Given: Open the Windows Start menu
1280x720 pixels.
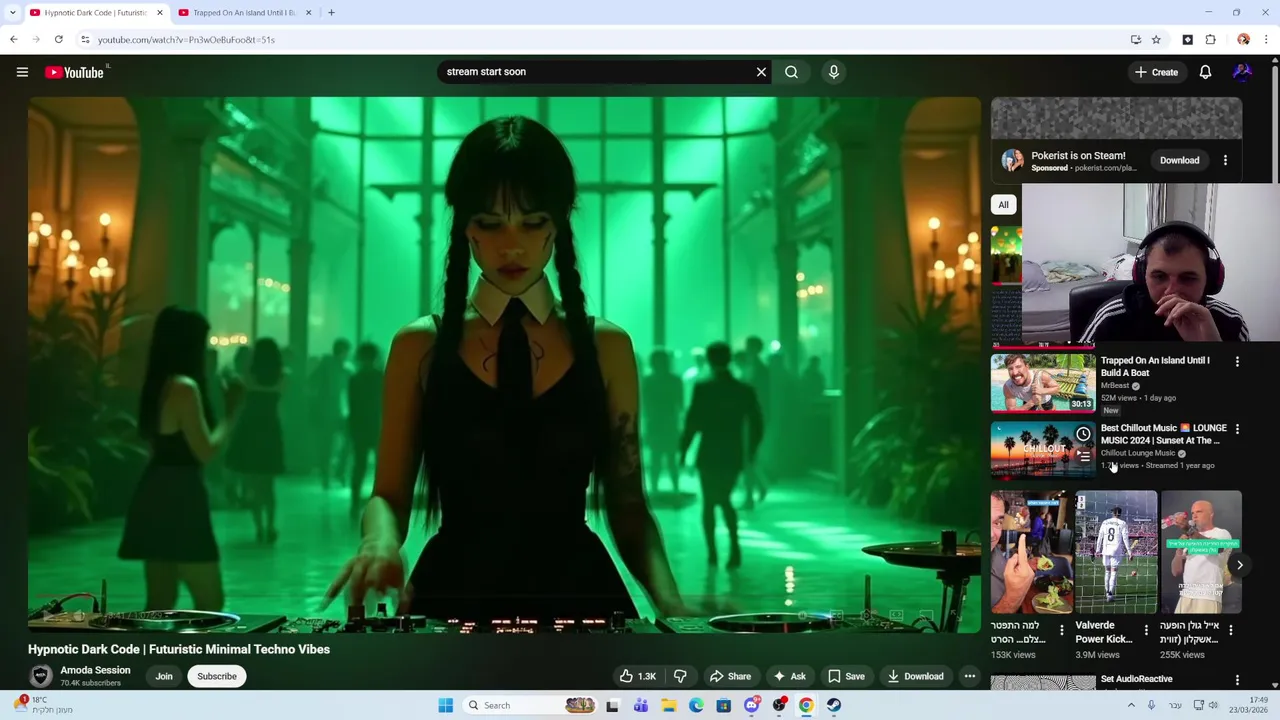Looking at the screenshot, I should point(446,705).
